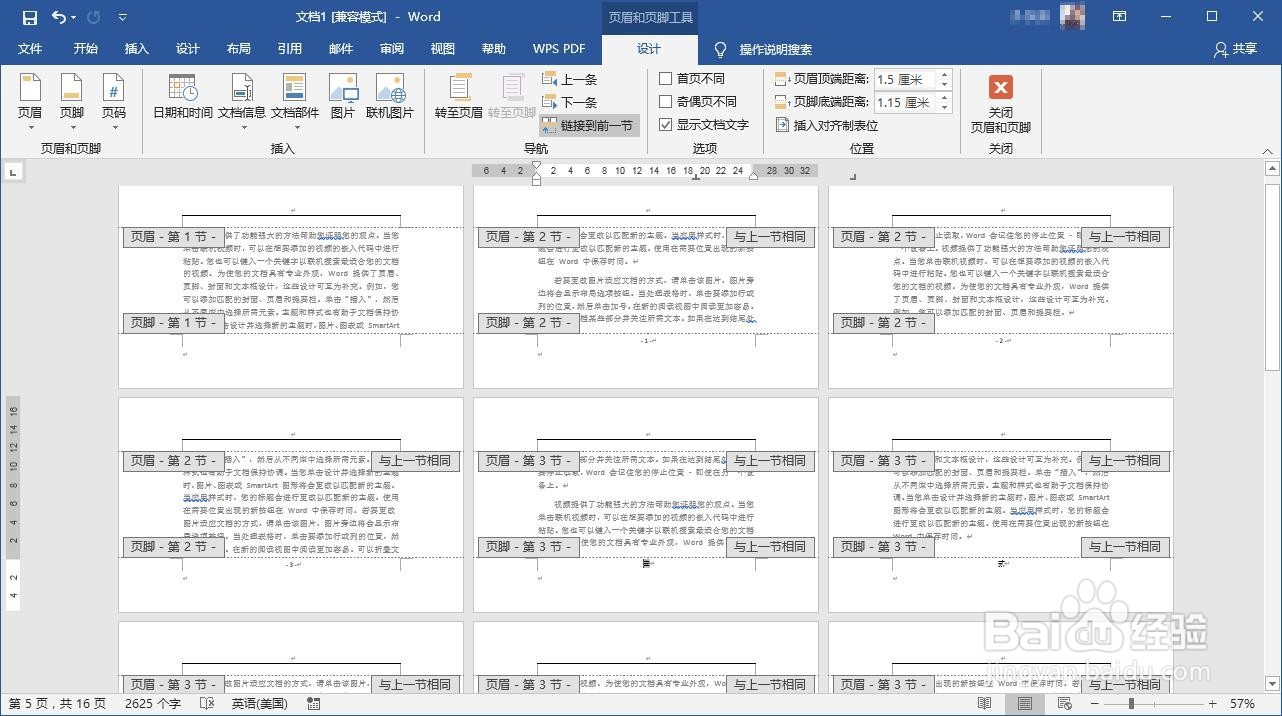Switch to the 插入 tab
This screenshot has width=1282, height=716.
137,49
